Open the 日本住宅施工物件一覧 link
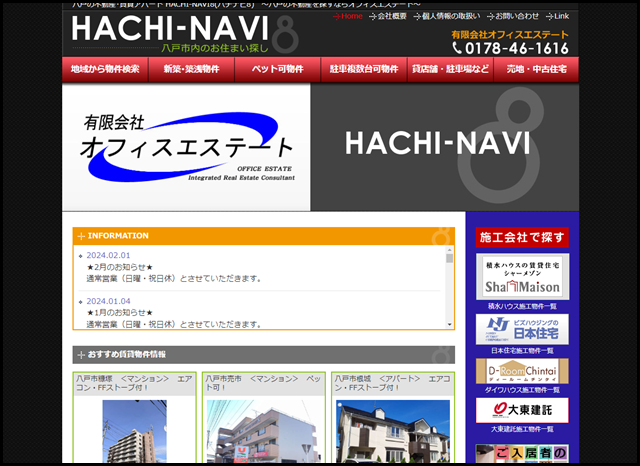 click(x=522, y=351)
